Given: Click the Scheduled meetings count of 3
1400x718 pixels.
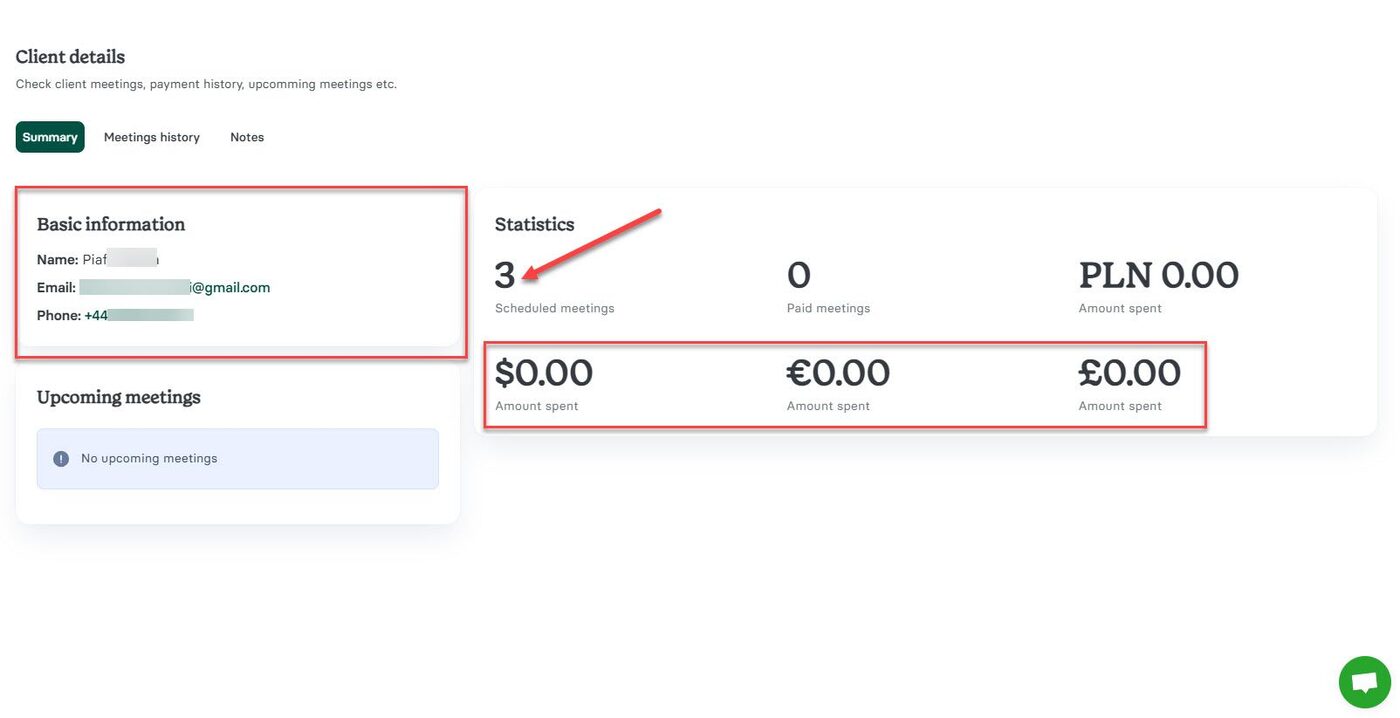Looking at the screenshot, I should (505, 275).
